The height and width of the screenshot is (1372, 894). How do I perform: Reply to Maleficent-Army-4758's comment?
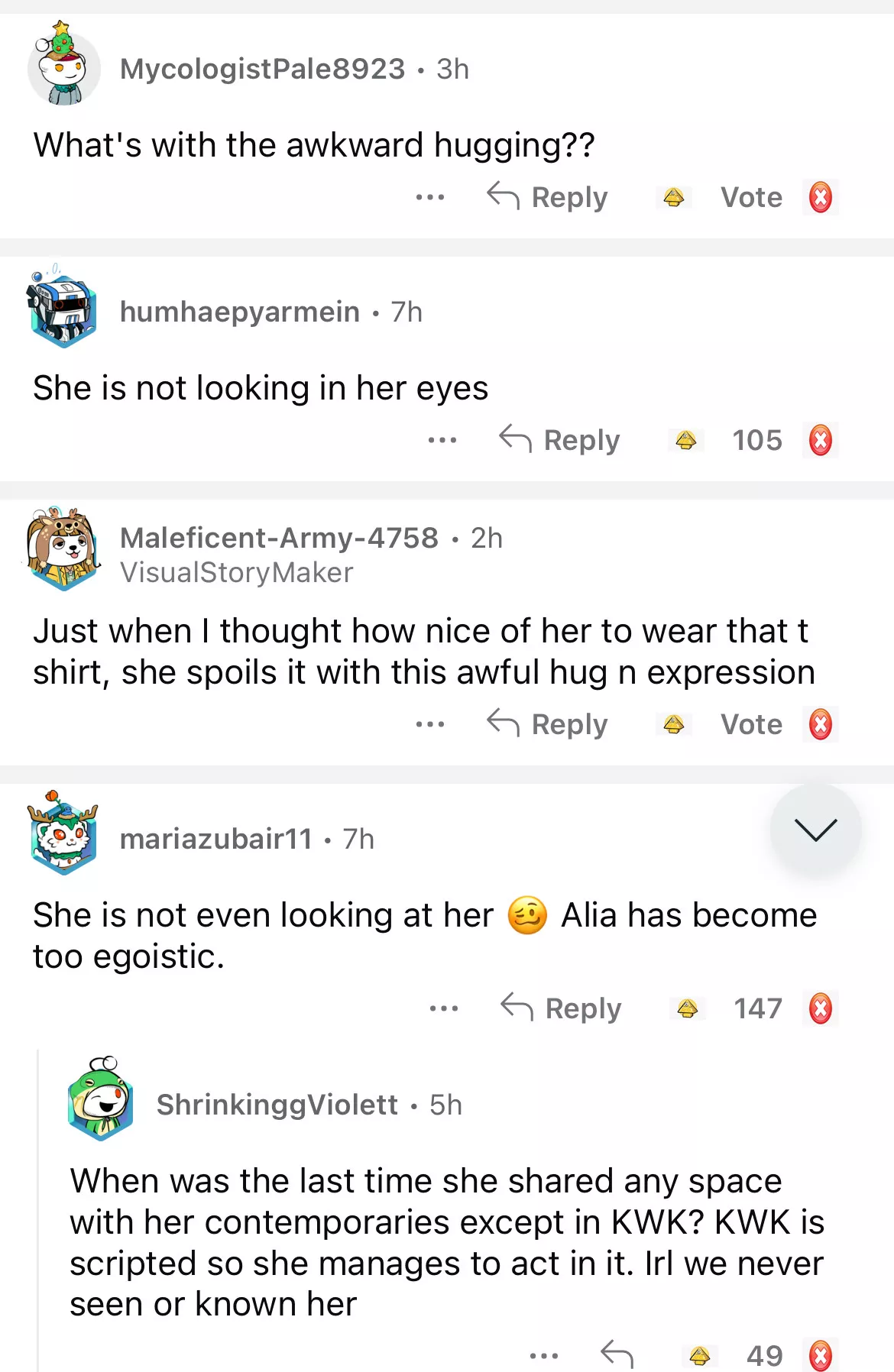click(548, 725)
